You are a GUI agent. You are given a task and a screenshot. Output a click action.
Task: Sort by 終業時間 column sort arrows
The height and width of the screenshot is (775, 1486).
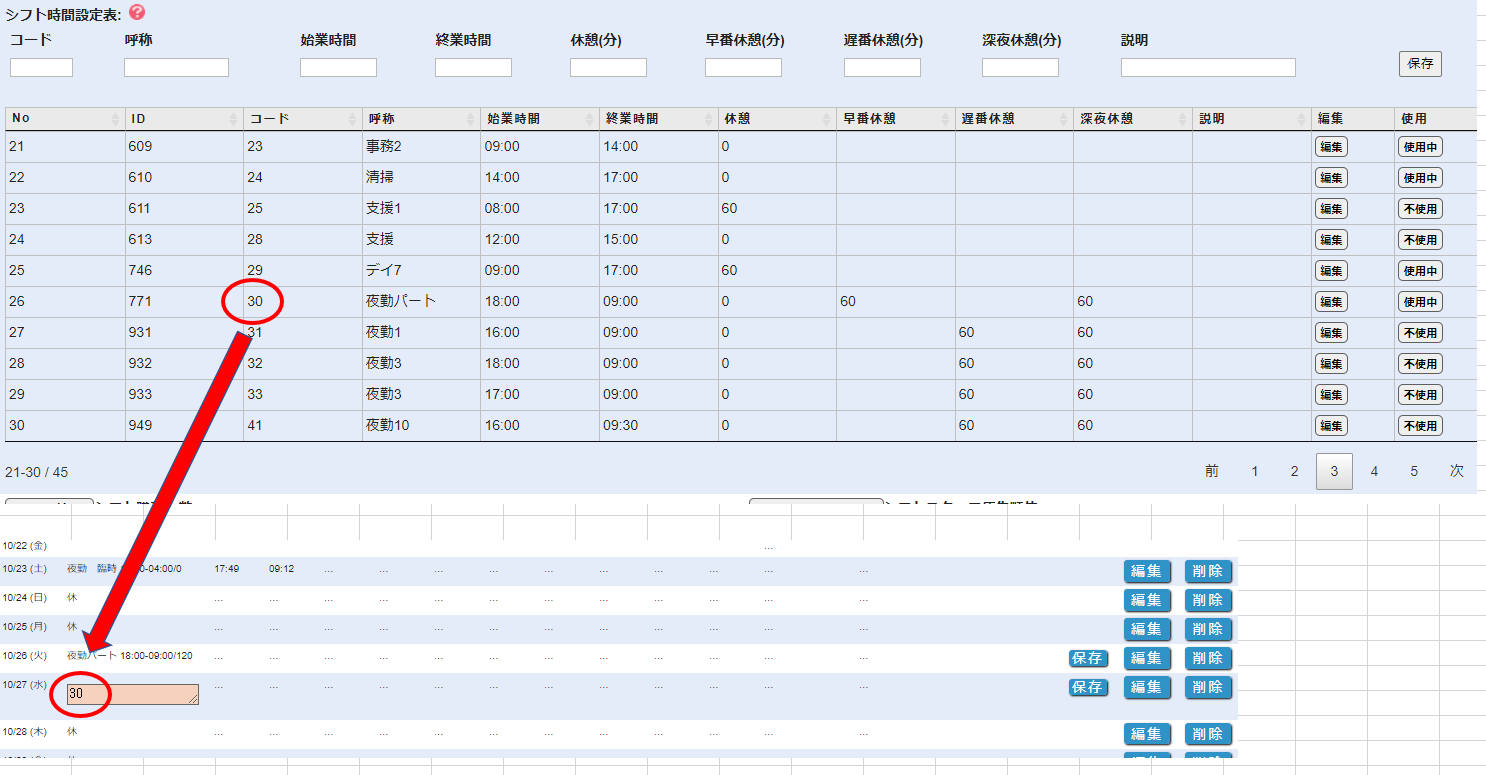tap(709, 119)
